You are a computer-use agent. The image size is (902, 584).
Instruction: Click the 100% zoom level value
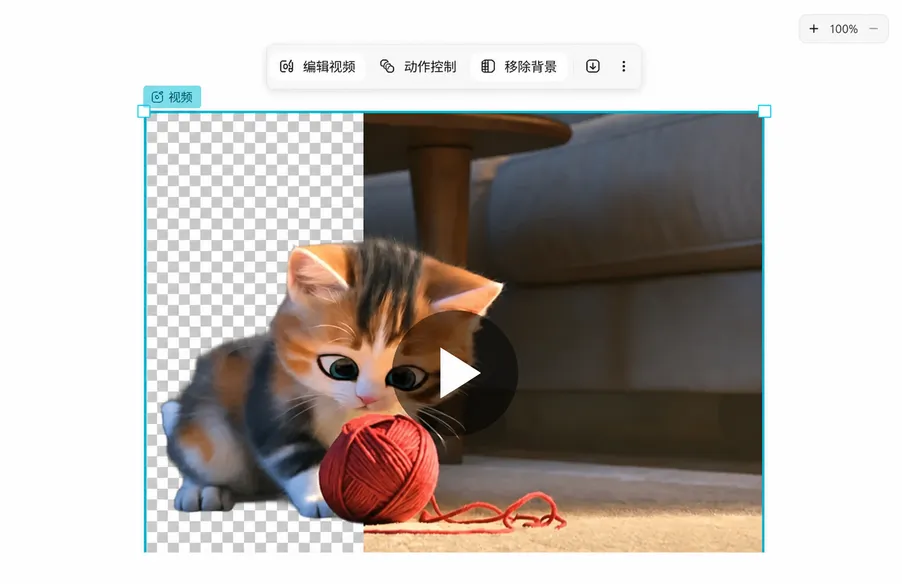click(843, 29)
